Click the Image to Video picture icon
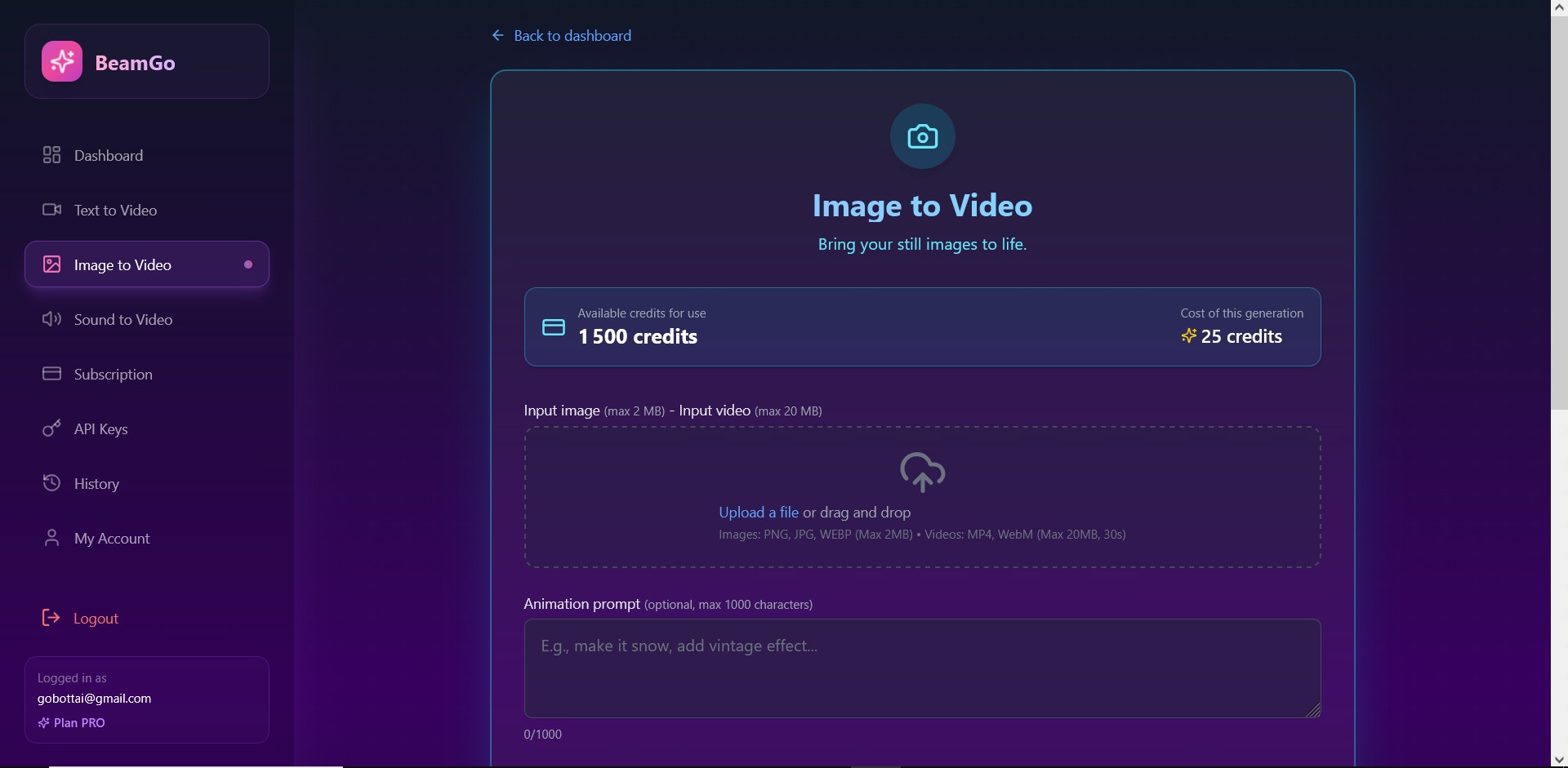This screenshot has height=768, width=1568. [51, 264]
